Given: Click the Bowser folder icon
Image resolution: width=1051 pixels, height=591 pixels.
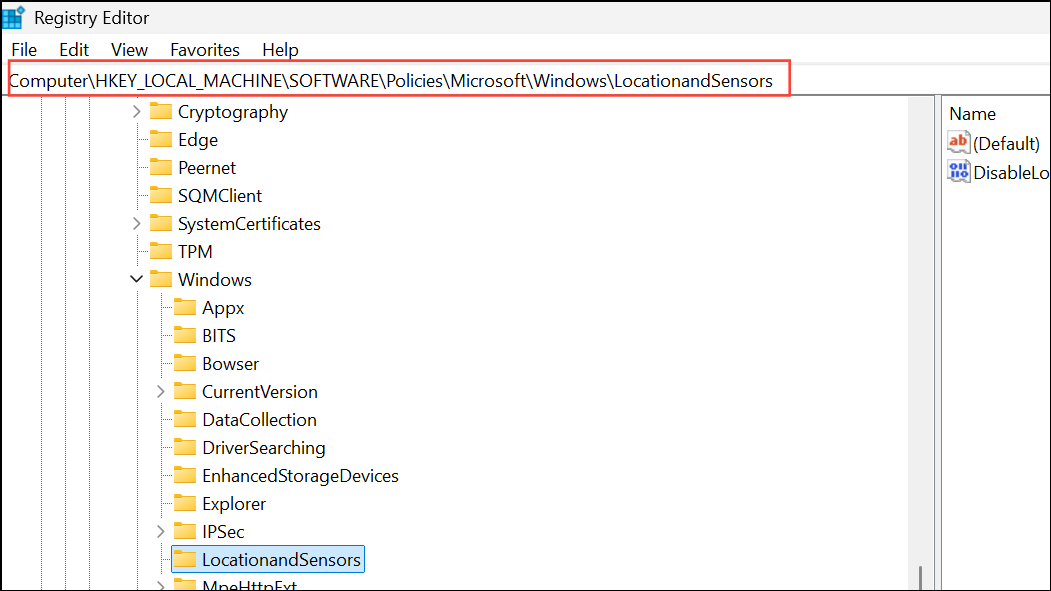Looking at the screenshot, I should 185,363.
